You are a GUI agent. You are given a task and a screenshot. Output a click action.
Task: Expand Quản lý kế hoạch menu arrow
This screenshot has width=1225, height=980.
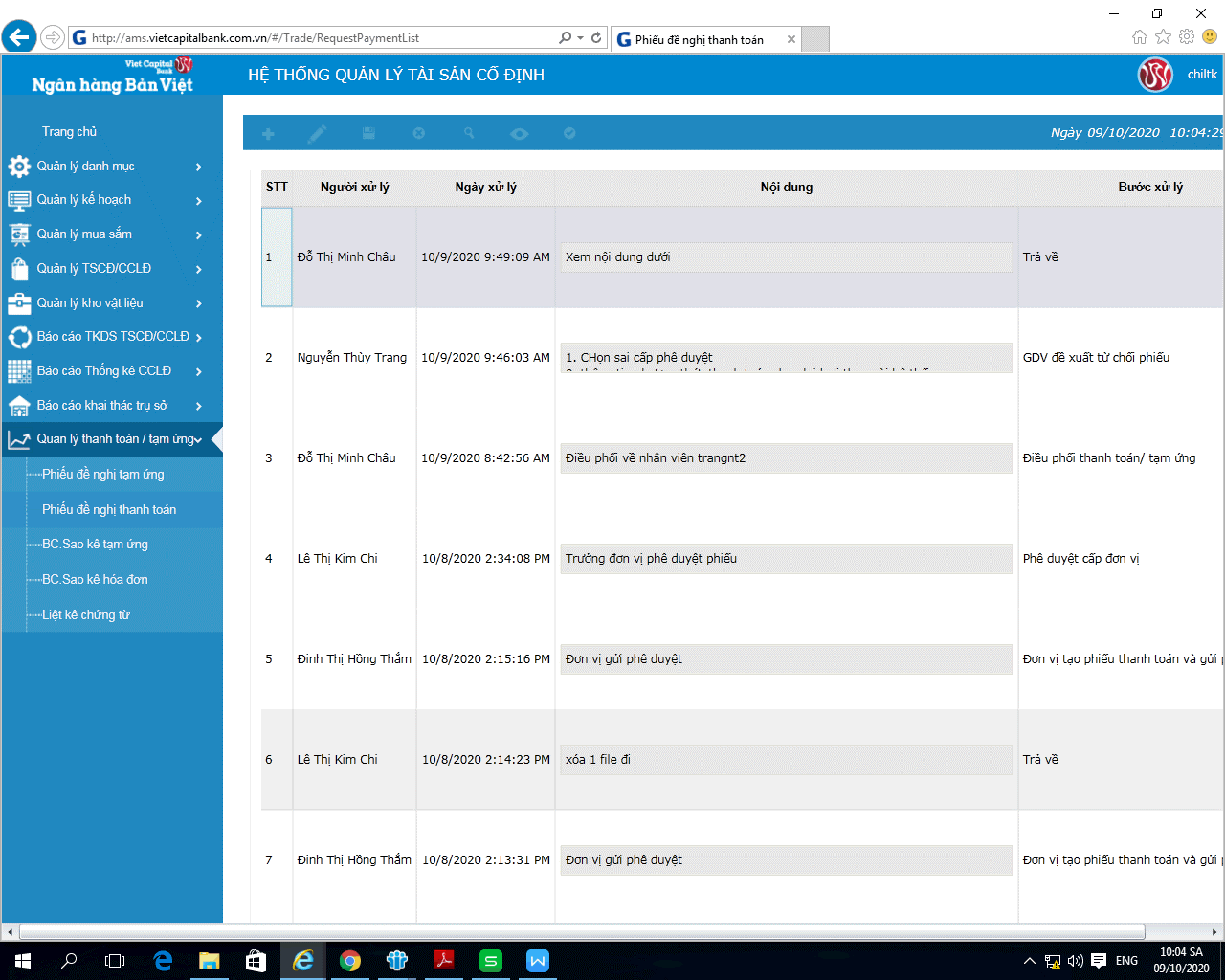pos(199,201)
